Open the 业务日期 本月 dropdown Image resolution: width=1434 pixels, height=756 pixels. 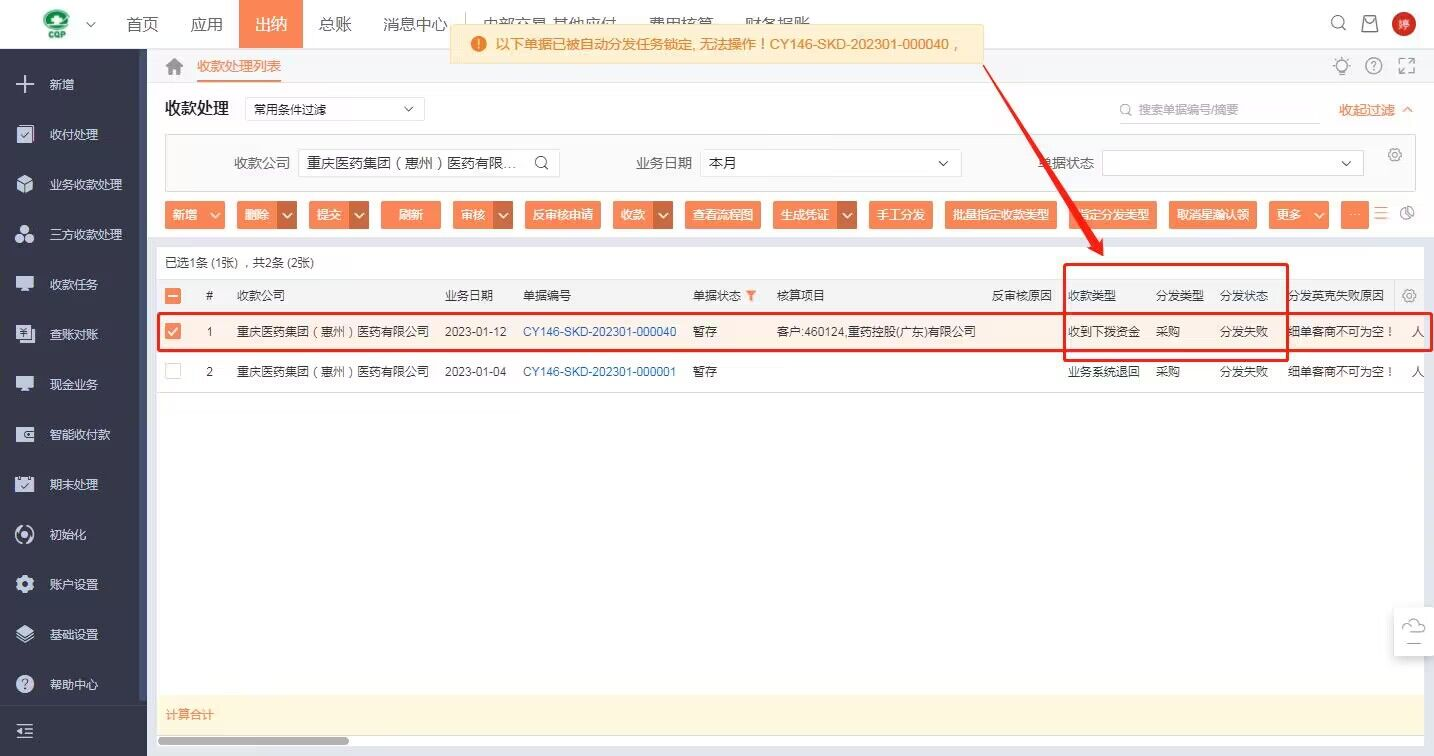[x=830, y=163]
